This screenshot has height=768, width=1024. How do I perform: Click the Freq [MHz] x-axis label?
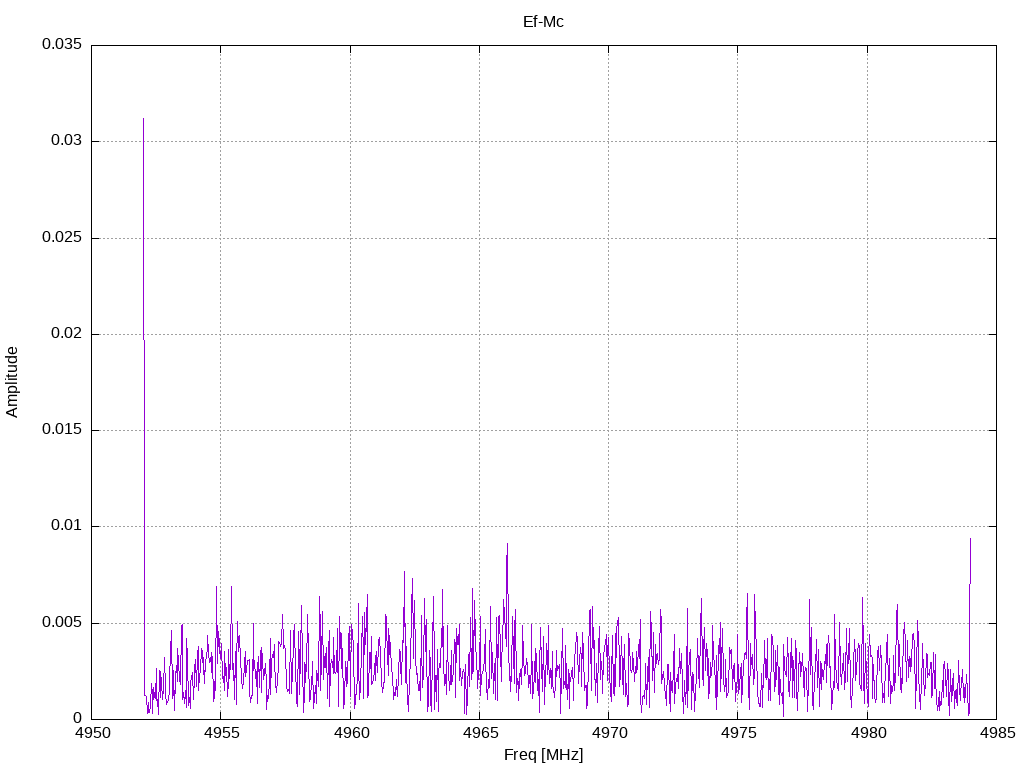coord(543,755)
